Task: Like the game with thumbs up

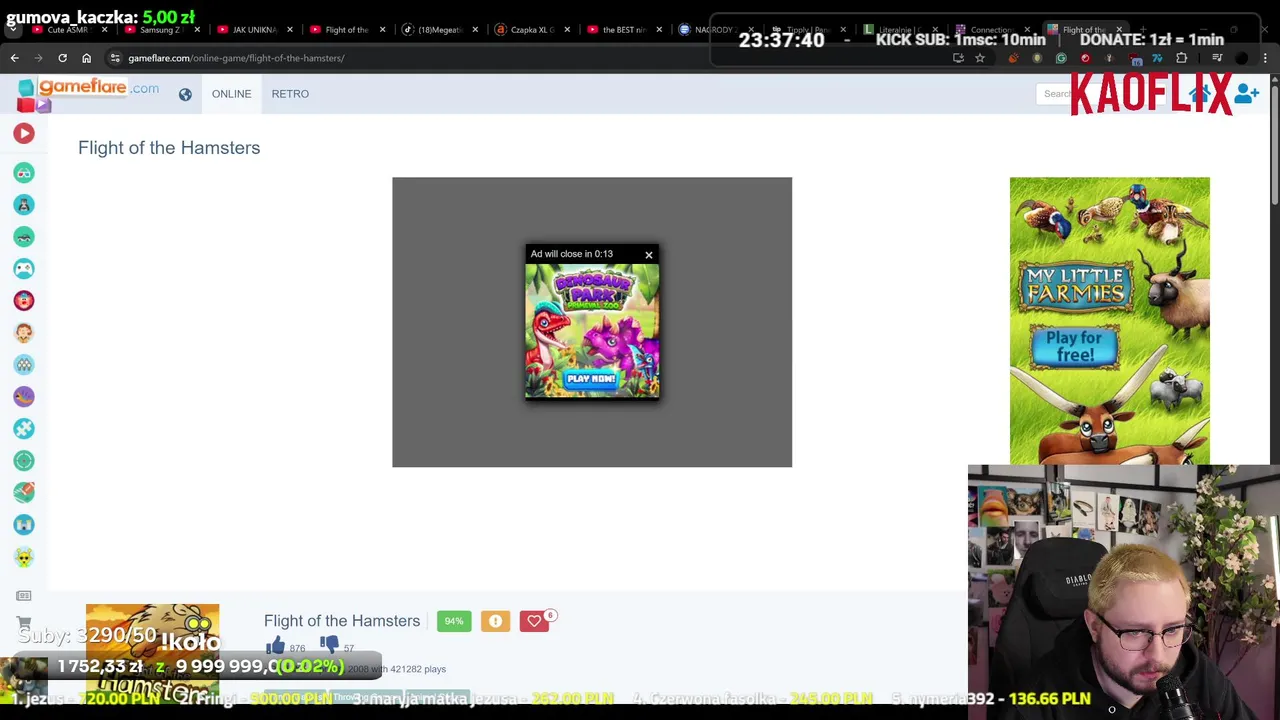Action: pos(276,646)
